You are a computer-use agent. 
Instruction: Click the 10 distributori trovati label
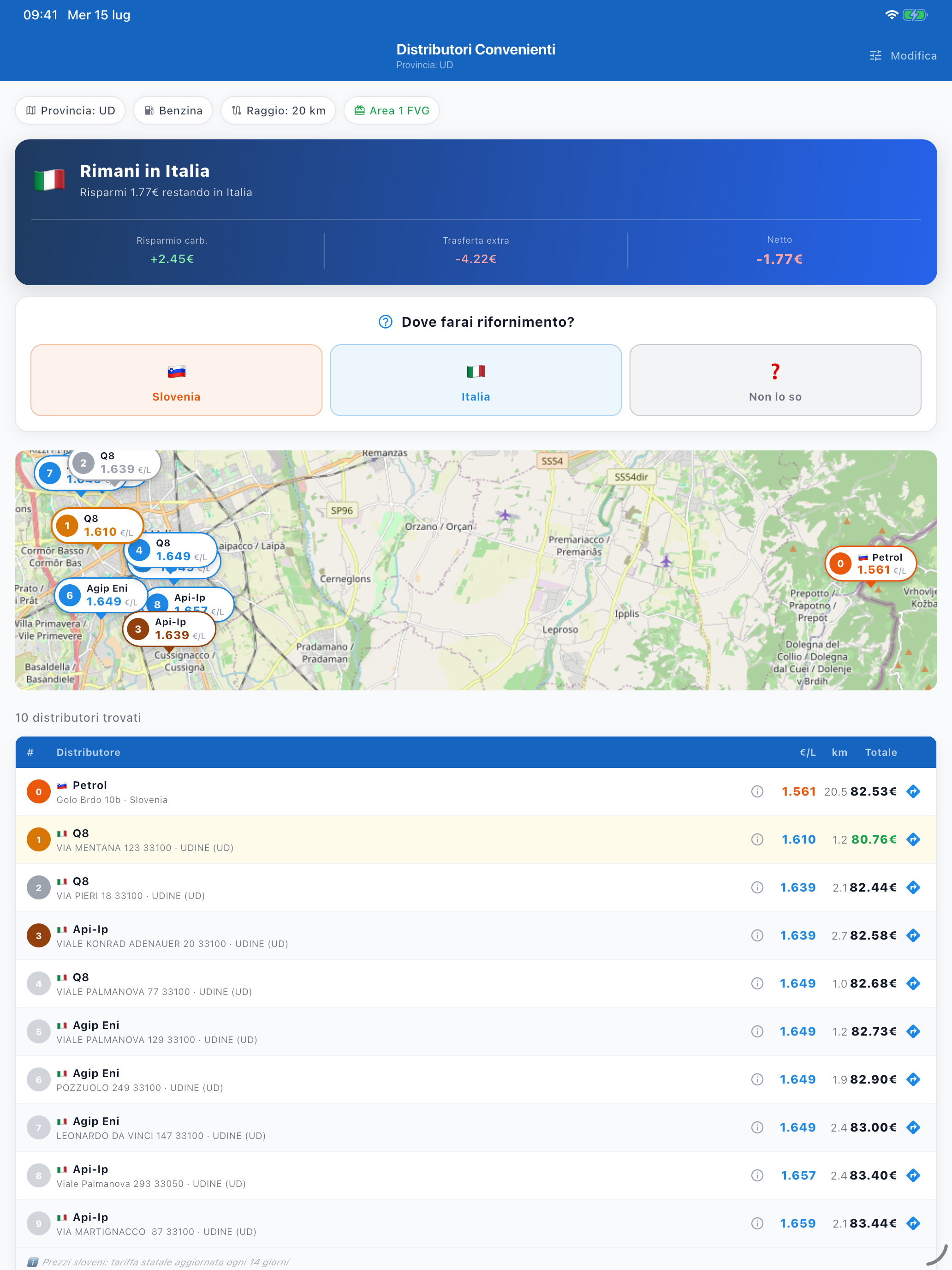(78, 718)
